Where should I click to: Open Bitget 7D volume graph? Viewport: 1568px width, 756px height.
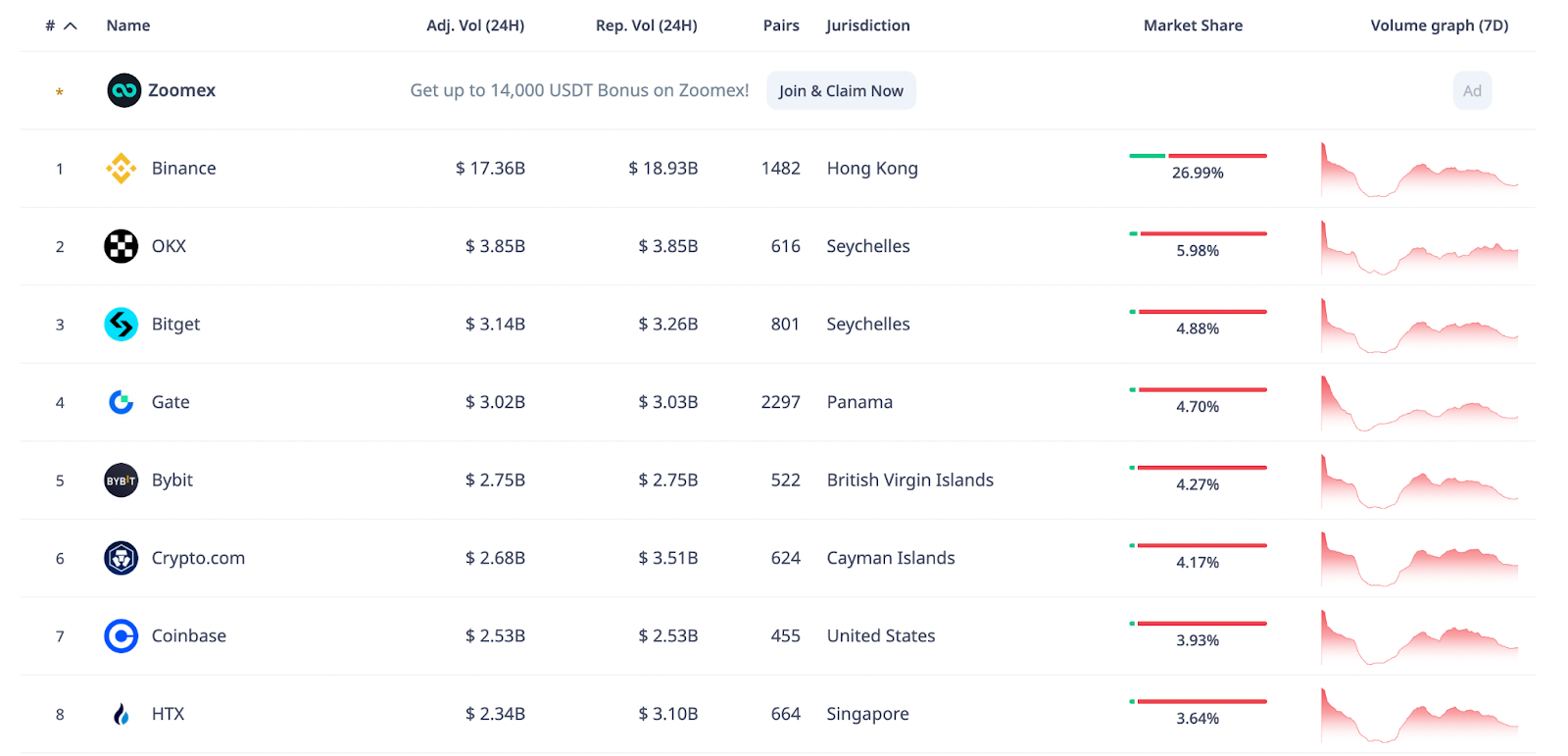coord(1419,326)
